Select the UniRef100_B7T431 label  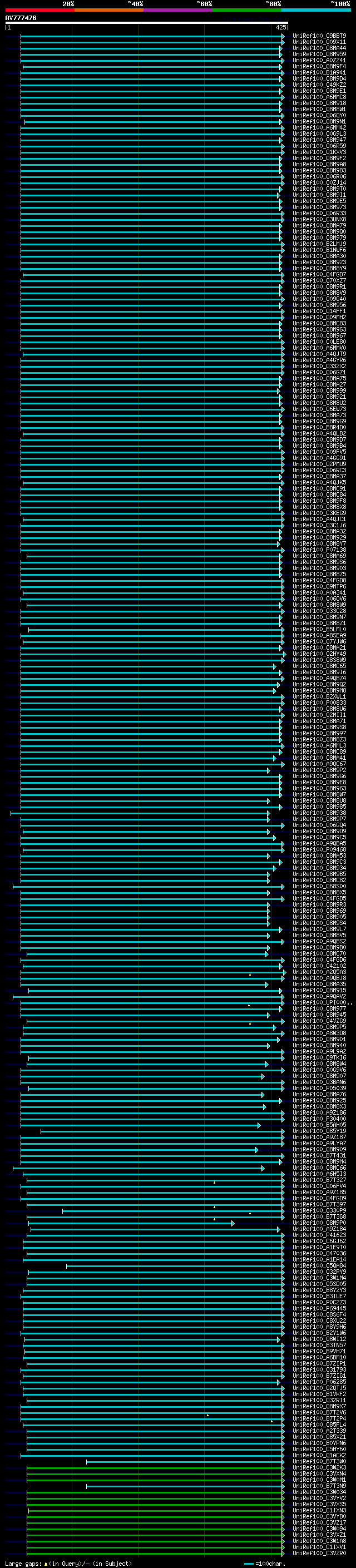319,1155
